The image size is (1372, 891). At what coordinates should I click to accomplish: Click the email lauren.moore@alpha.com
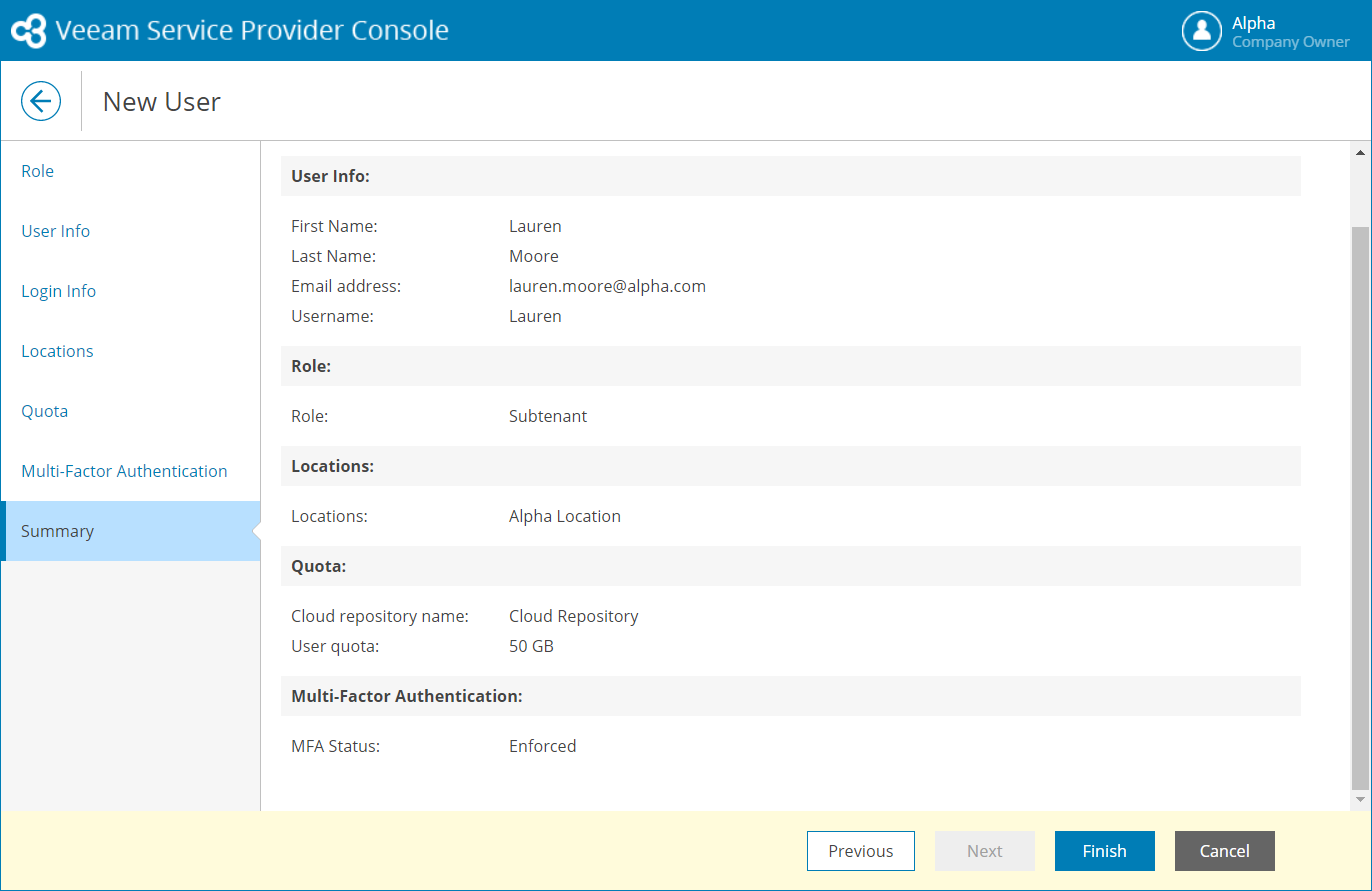(607, 286)
